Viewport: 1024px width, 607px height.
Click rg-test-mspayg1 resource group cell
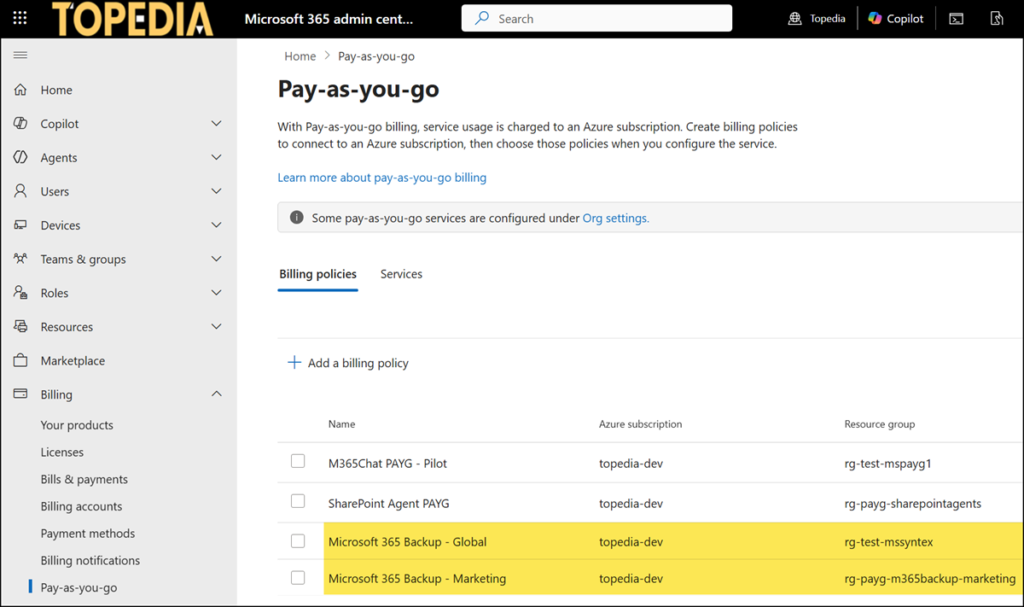tap(888, 463)
